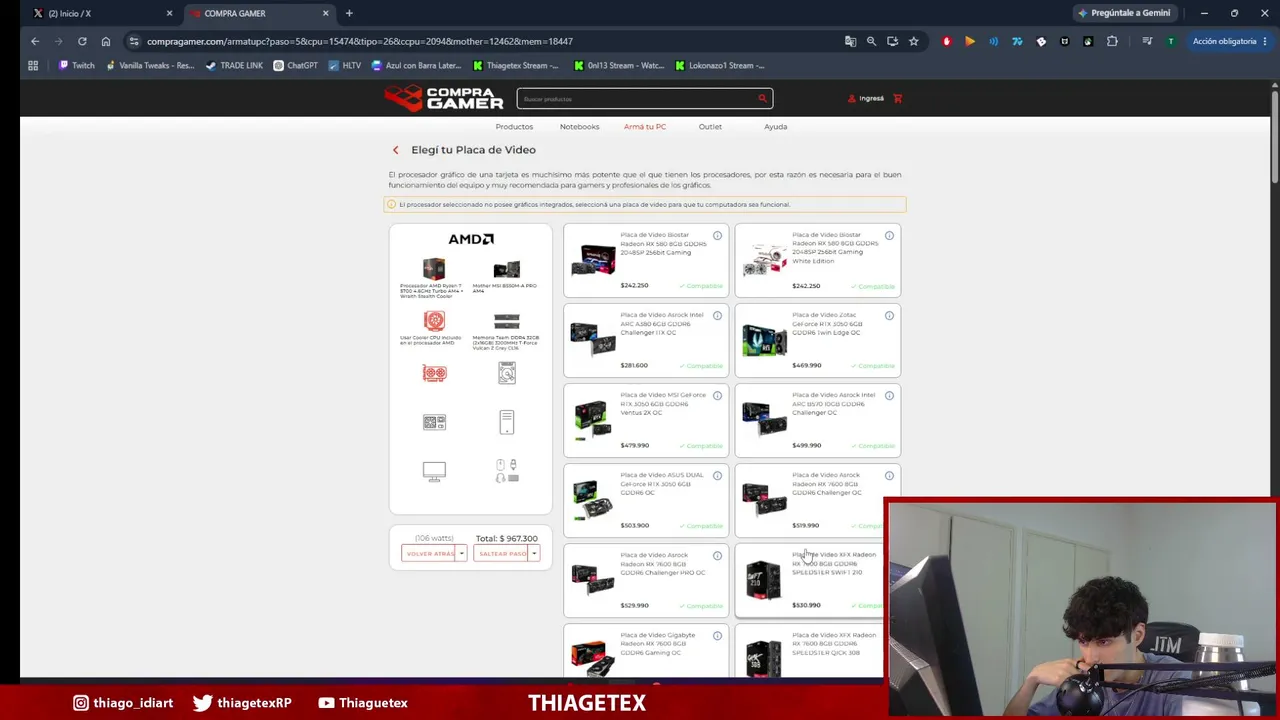Open info for Gigabyte RX 7600 Gaming OC
Viewport: 1280px width, 720px height.
[717, 636]
